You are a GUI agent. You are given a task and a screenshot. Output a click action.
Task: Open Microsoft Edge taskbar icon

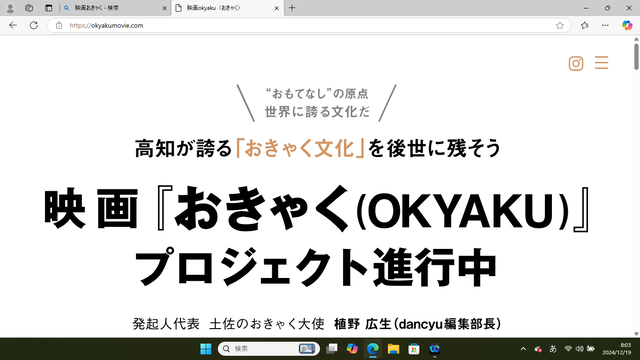tap(373, 349)
